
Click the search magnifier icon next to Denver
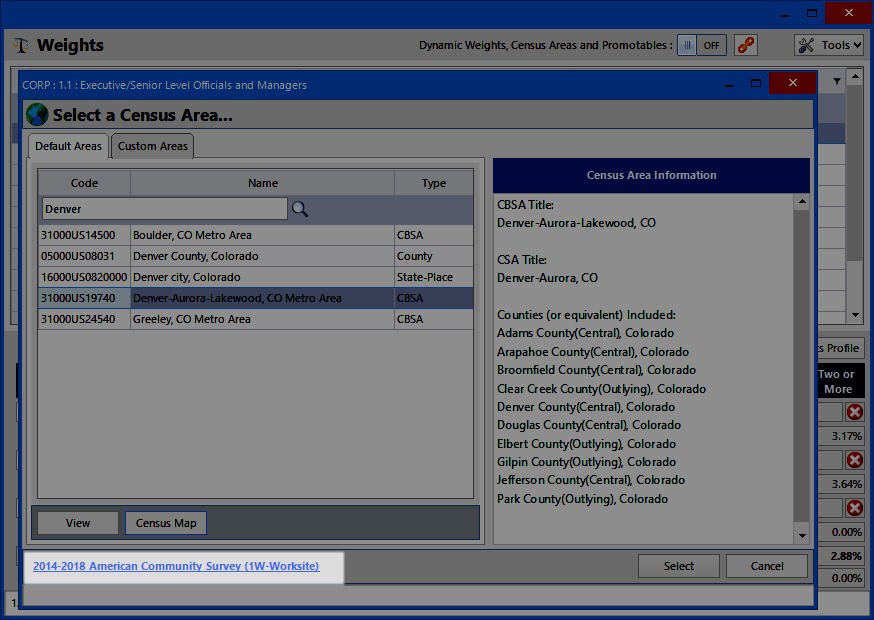pyautogui.click(x=300, y=209)
